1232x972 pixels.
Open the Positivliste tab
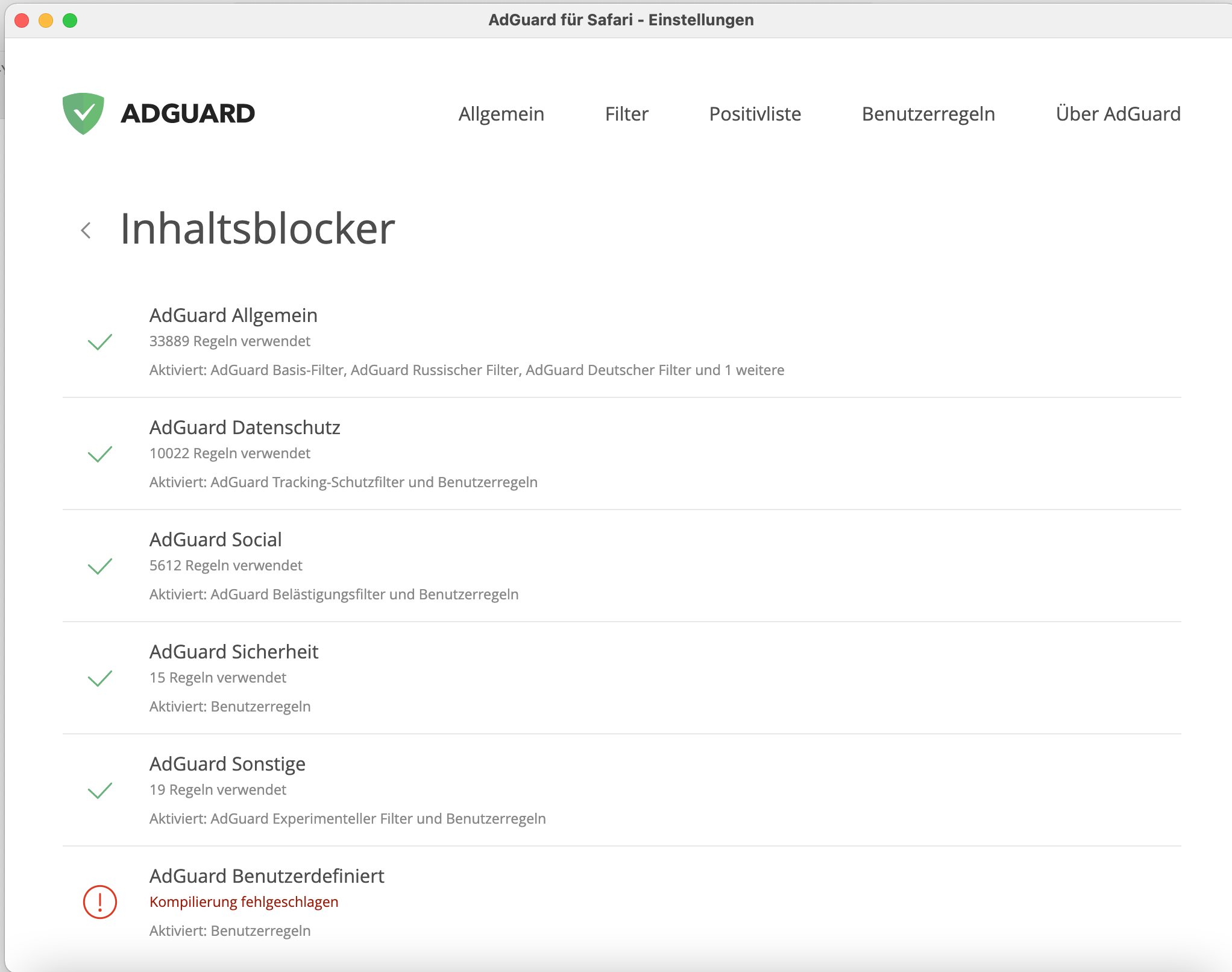point(755,114)
